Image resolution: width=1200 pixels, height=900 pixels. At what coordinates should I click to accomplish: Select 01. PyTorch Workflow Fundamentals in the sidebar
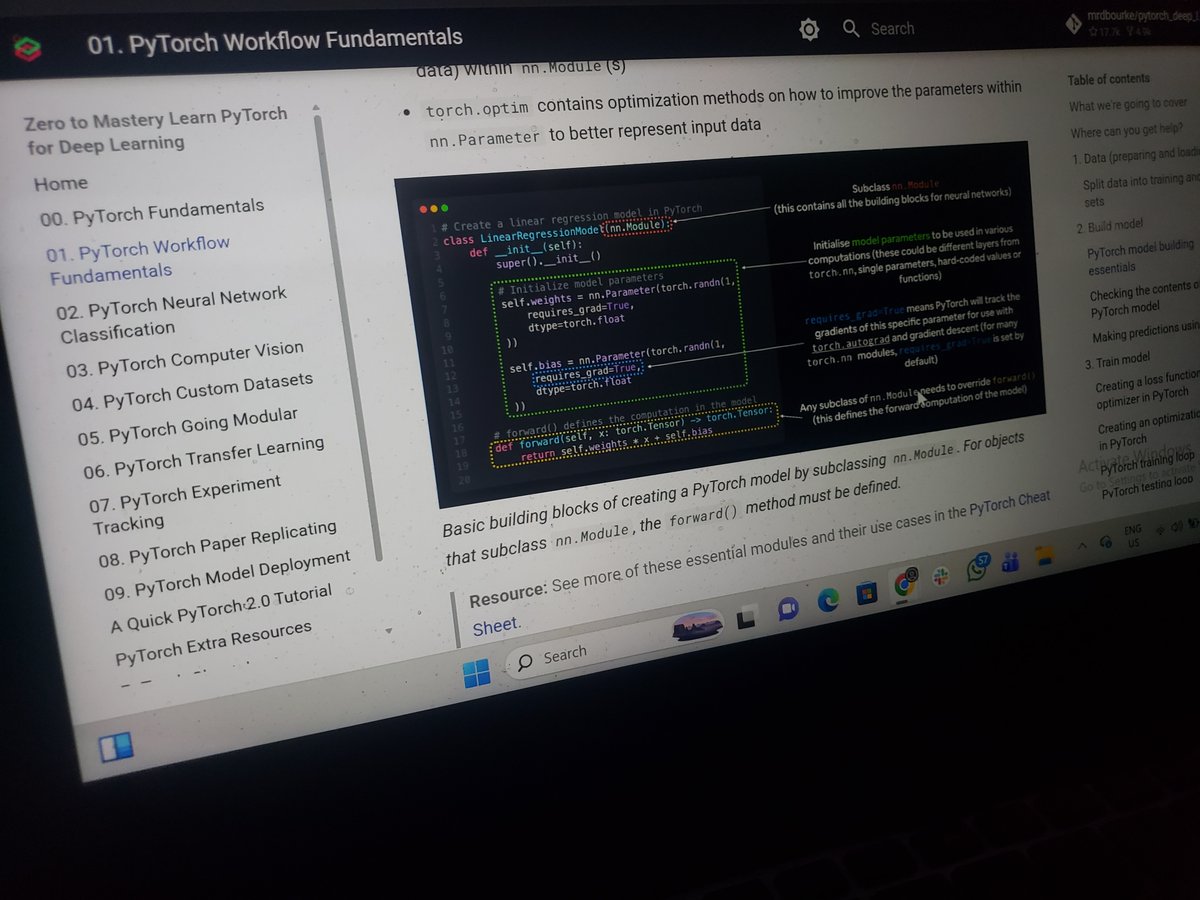(x=138, y=259)
